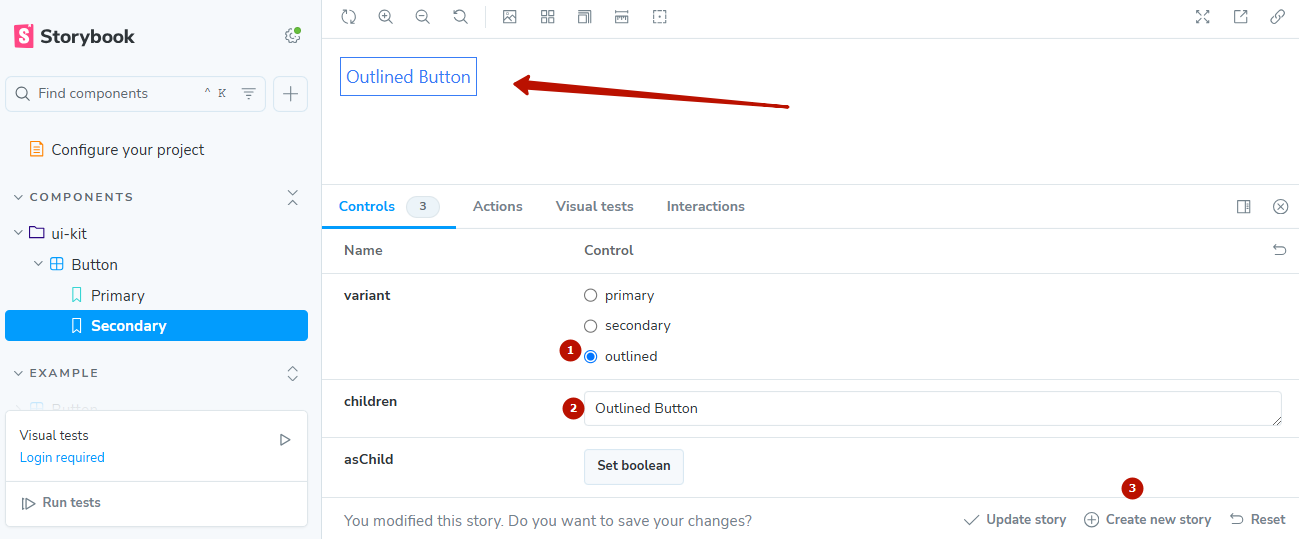Click the Name column header
Screen dimensions: 1299x539
(363, 250)
